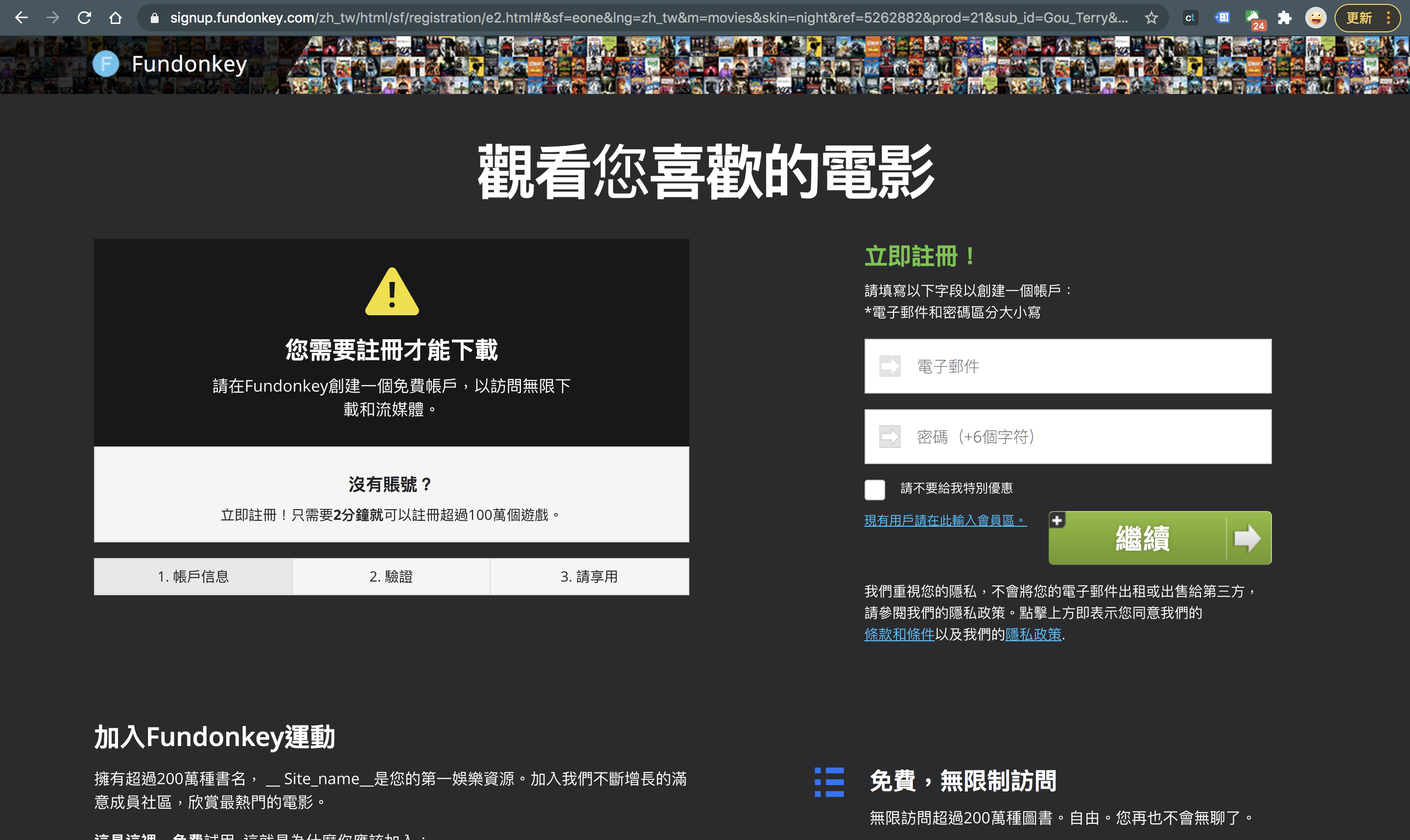
Task: Select the 2. 驗證 step tab
Action: tap(391, 577)
